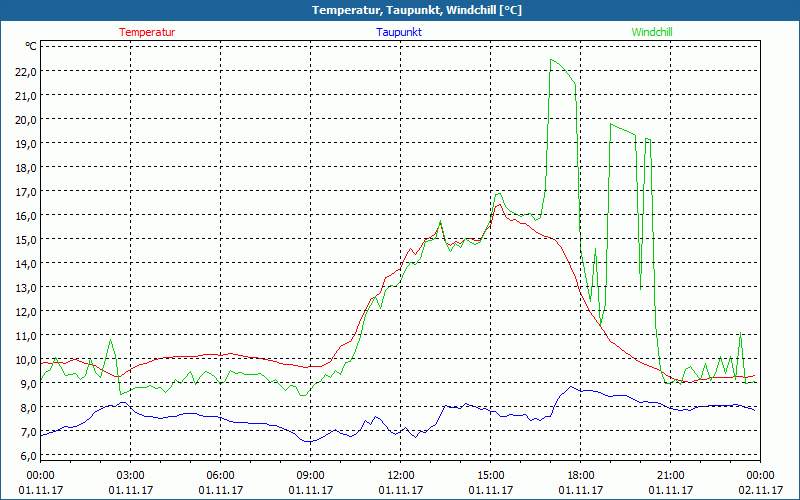800x500 pixels.
Task: Click the 02.11.17 date label
Action: point(760,490)
